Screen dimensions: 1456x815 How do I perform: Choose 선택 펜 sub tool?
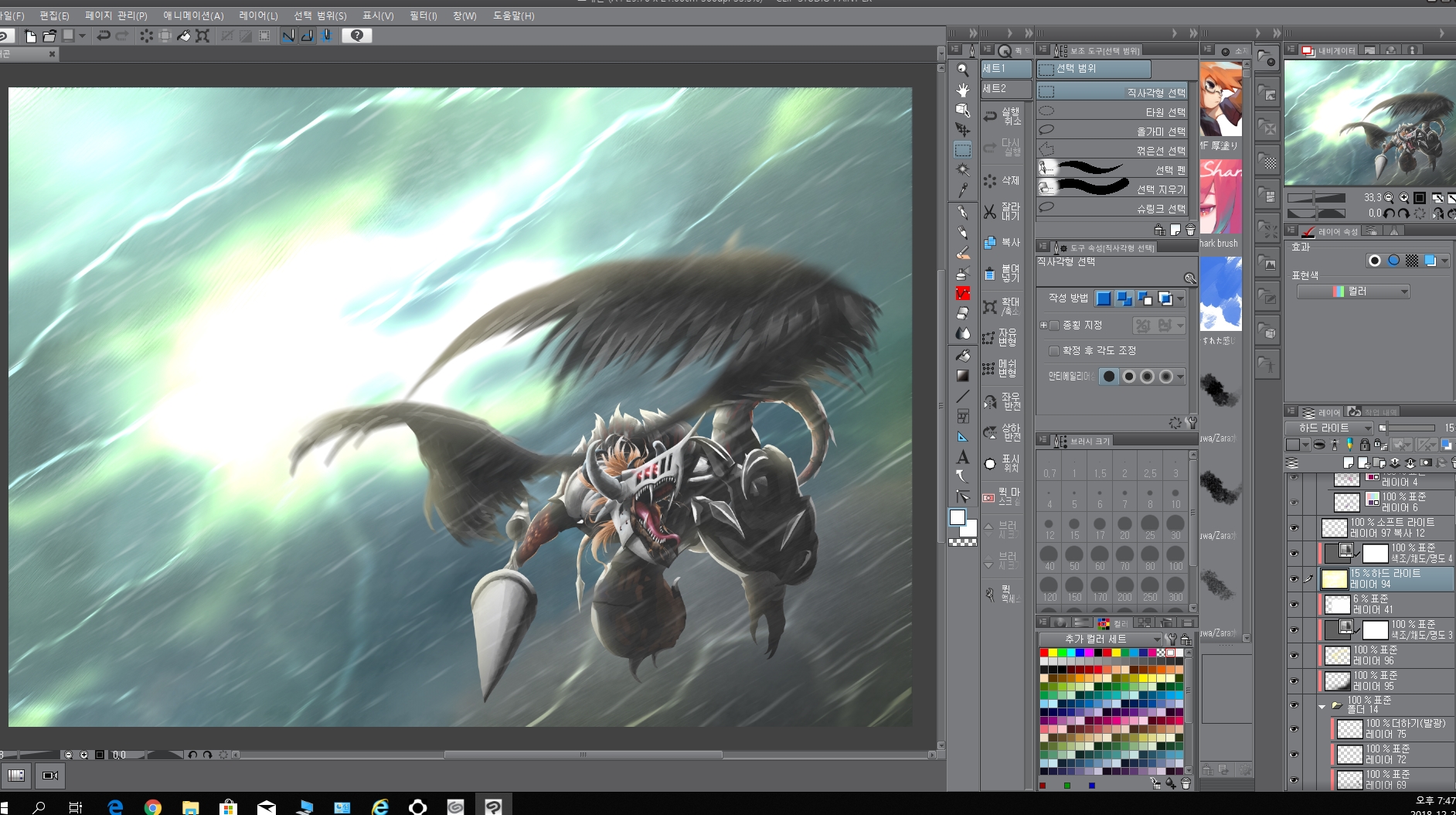tap(1113, 169)
